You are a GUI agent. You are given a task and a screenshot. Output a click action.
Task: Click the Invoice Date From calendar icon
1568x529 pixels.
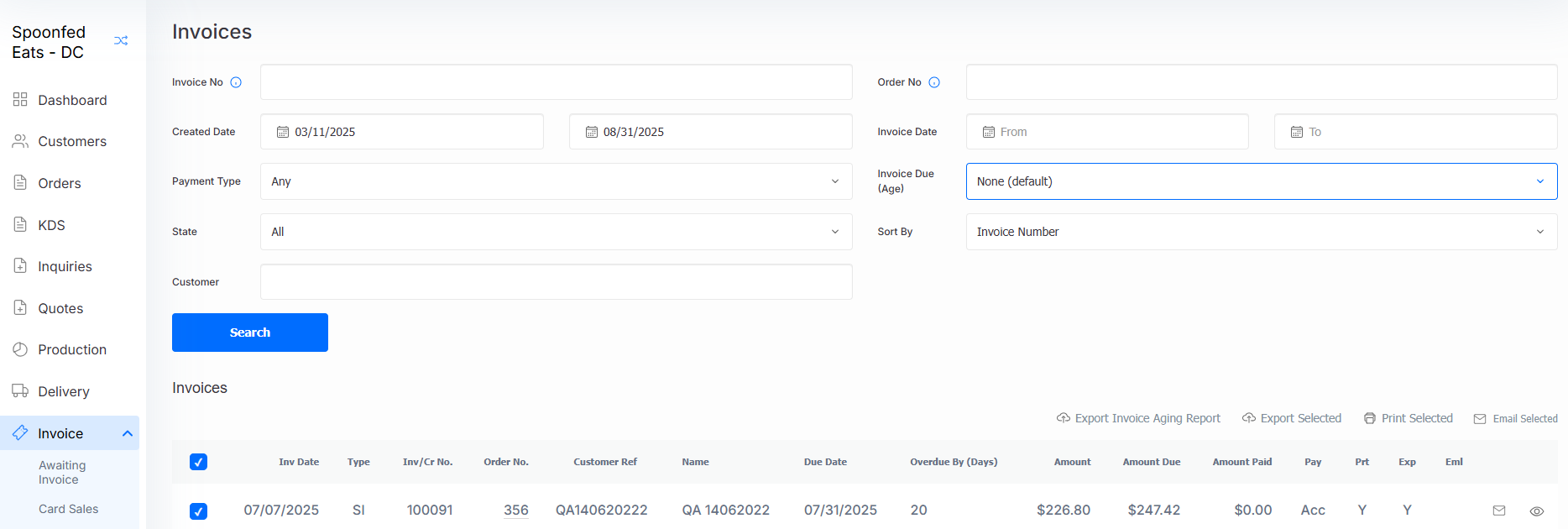(x=989, y=132)
